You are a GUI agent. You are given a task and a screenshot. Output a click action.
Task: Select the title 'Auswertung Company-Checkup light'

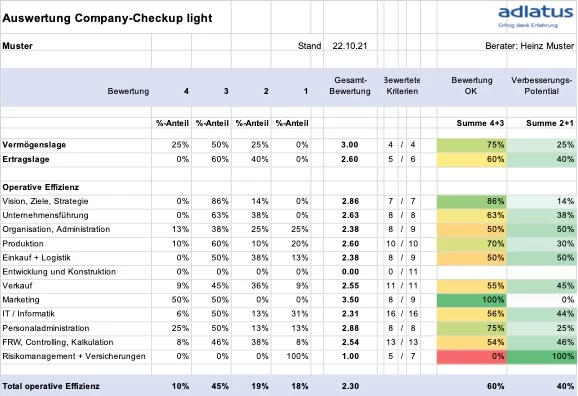pyautogui.click(x=107, y=18)
